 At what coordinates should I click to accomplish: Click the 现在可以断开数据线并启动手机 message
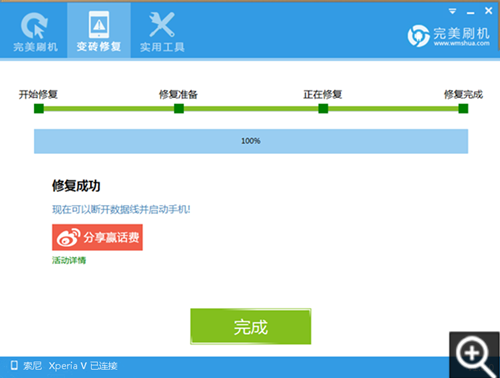tap(121, 209)
